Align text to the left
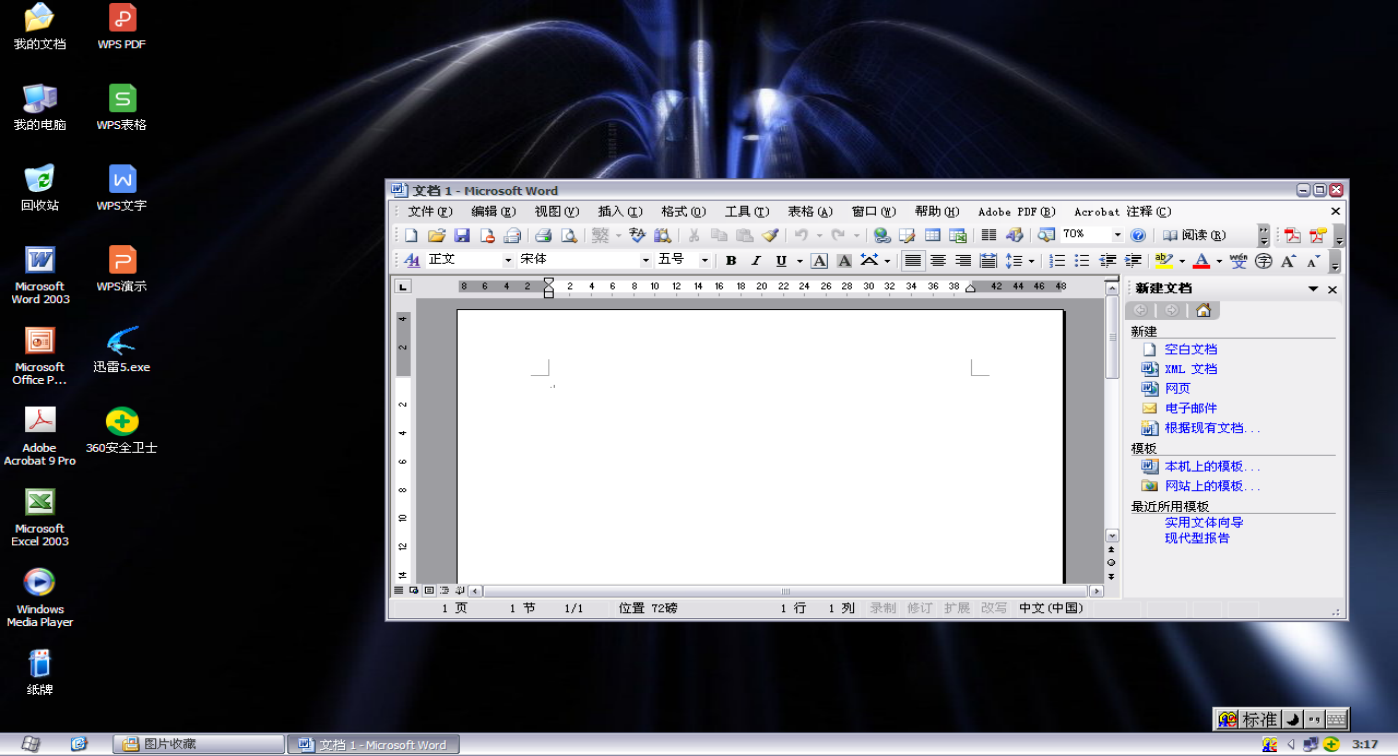Viewport: 1398px width, 756px height. (x=913, y=260)
